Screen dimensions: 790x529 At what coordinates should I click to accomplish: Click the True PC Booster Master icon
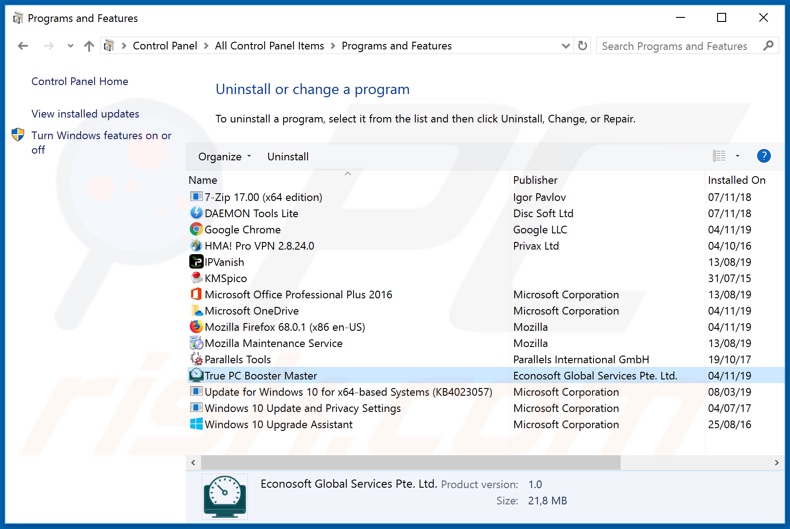point(196,375)
